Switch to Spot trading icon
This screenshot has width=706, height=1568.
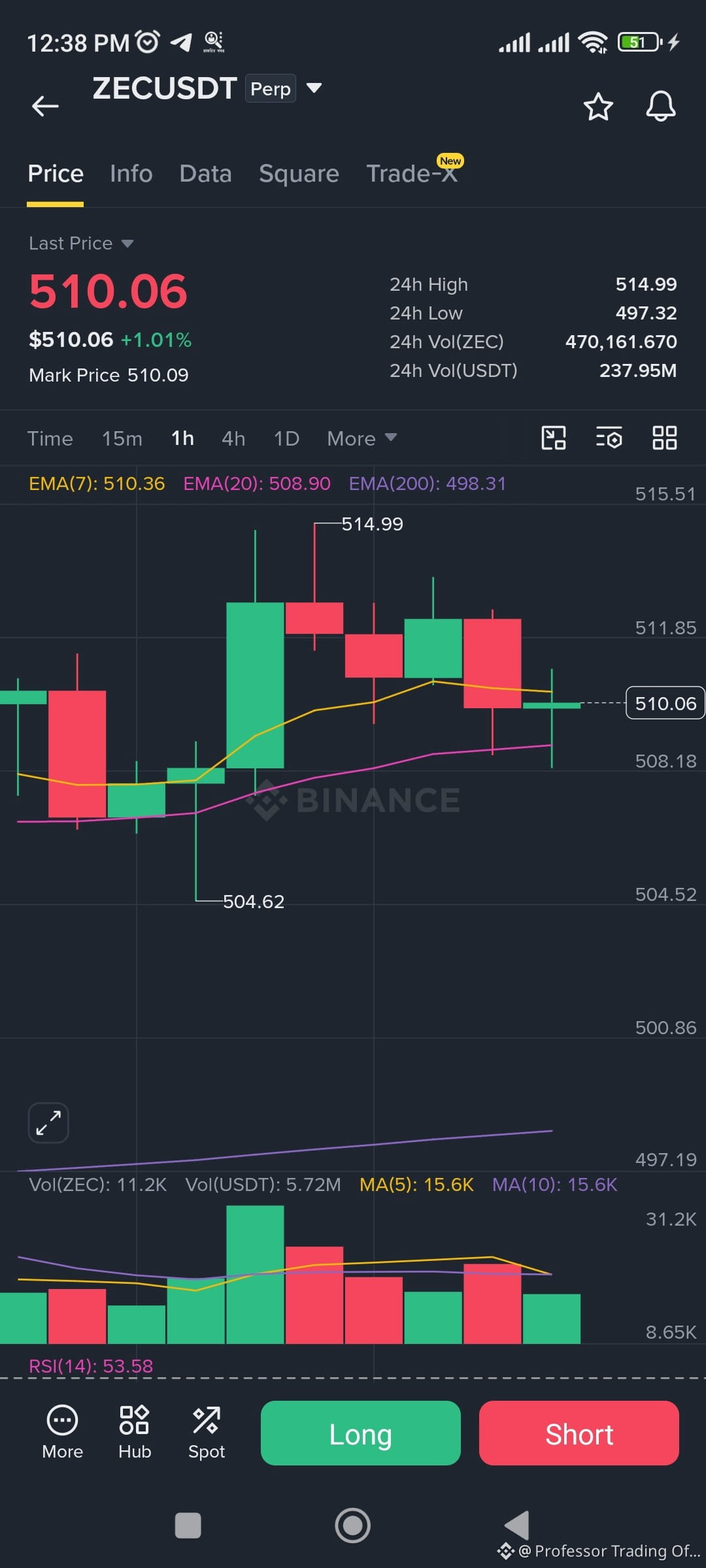(x=207, y=1433)
